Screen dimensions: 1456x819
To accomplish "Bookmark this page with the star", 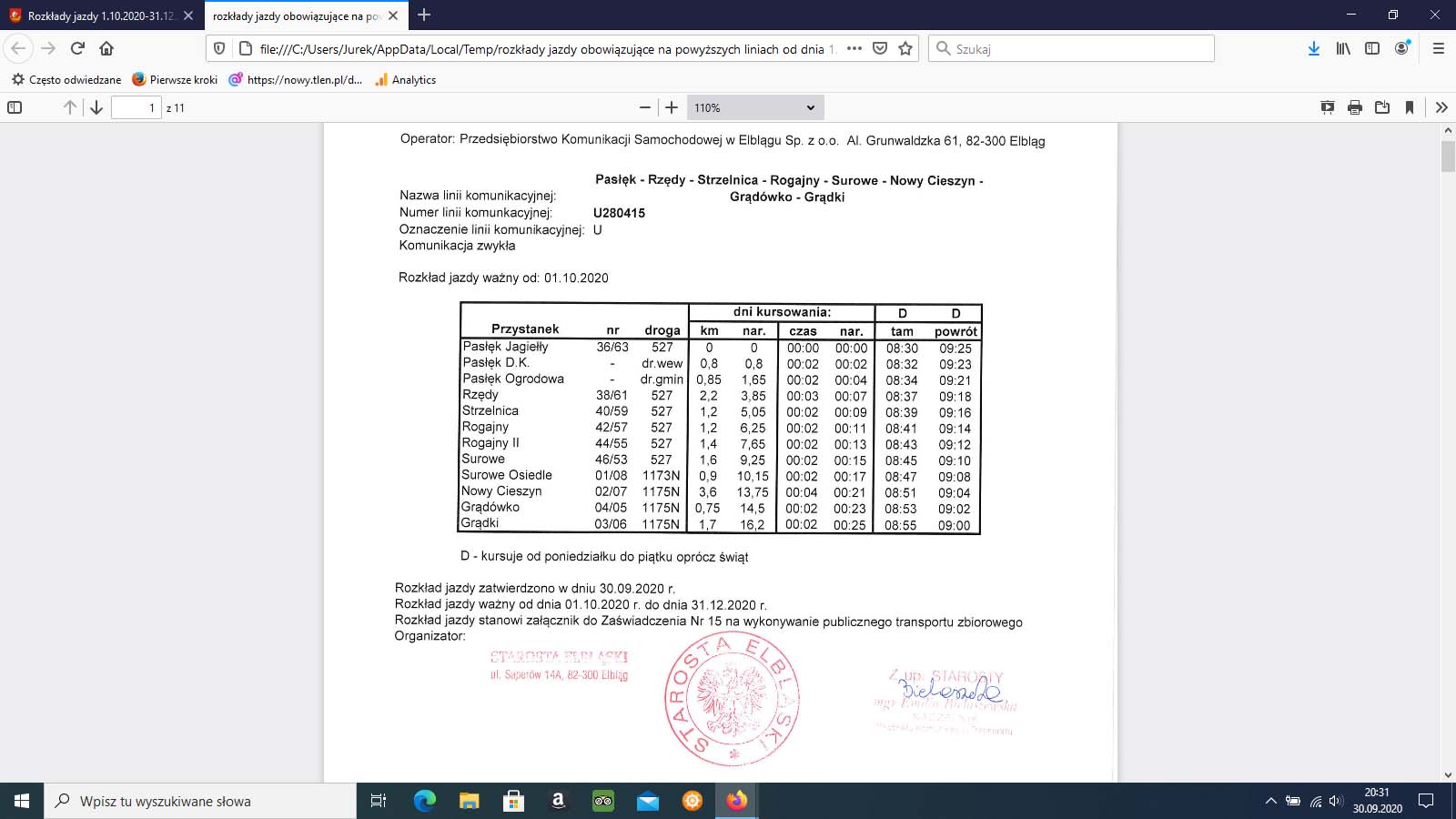I will coord(905,49).
